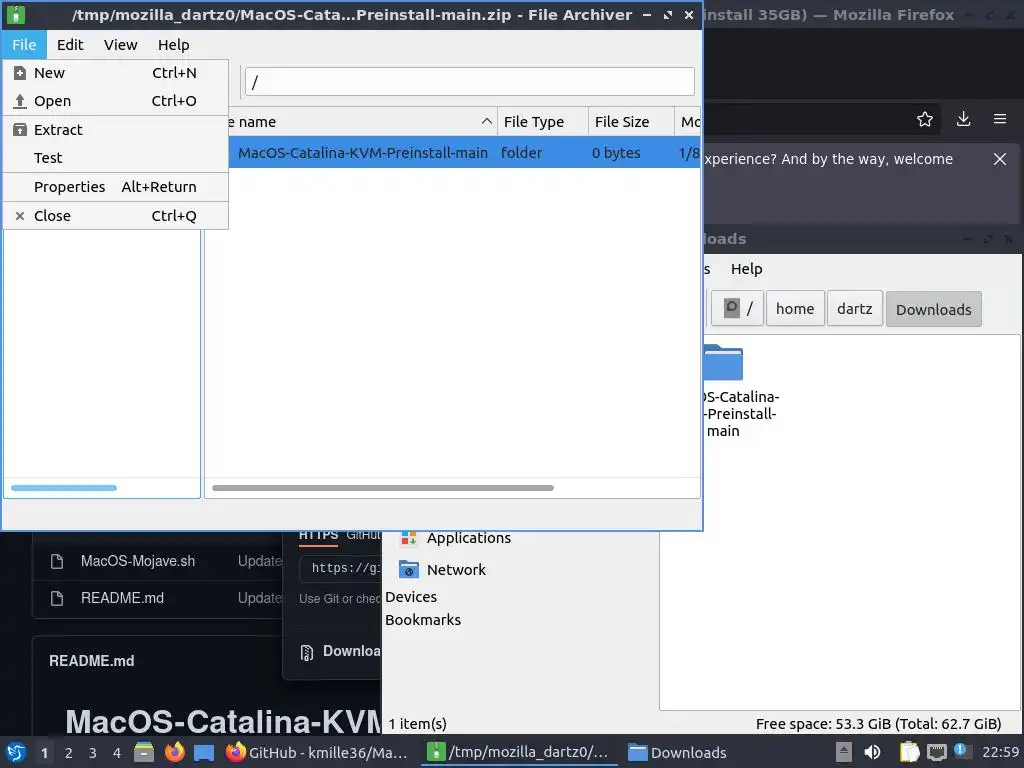Click the archive path input field
This screenshot has width=1024, height=768.
coord(470,82)
